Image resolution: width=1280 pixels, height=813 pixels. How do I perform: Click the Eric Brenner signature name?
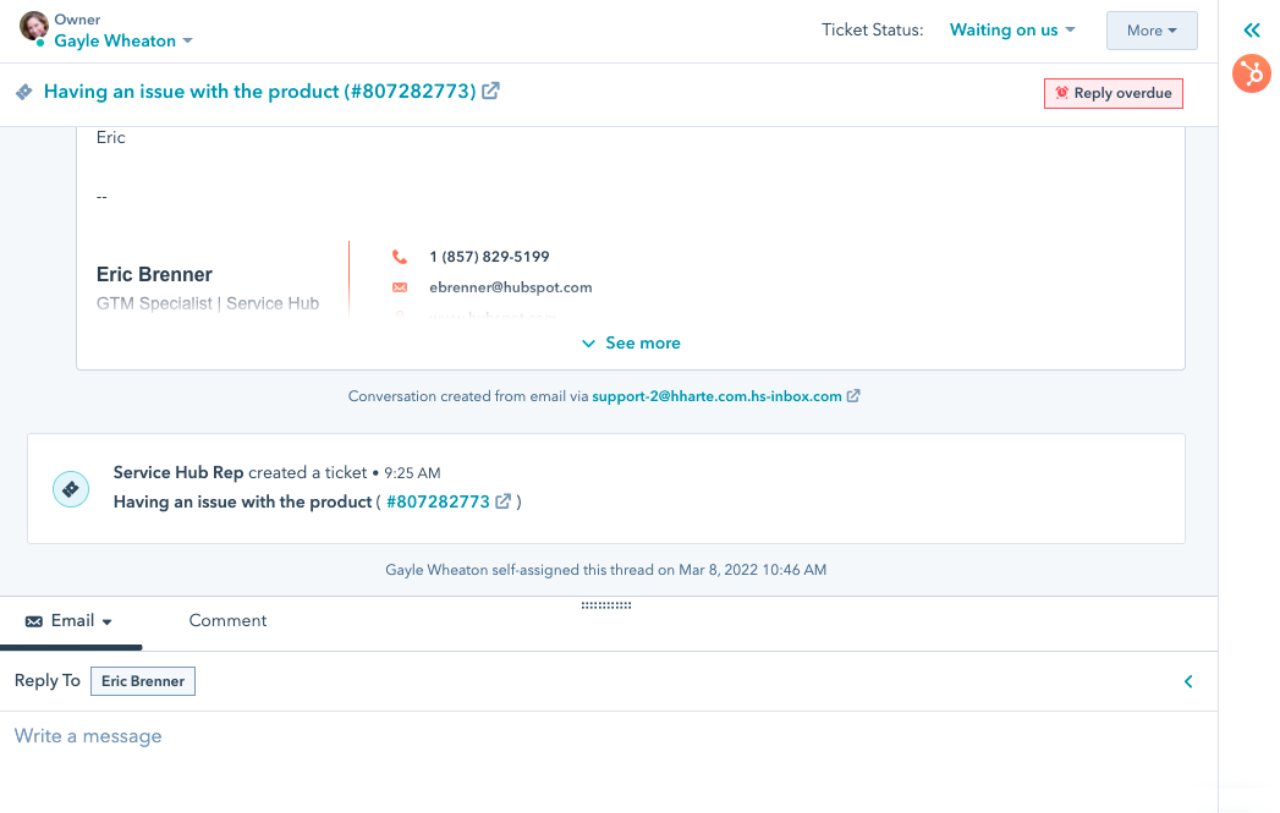pos(154,274)
